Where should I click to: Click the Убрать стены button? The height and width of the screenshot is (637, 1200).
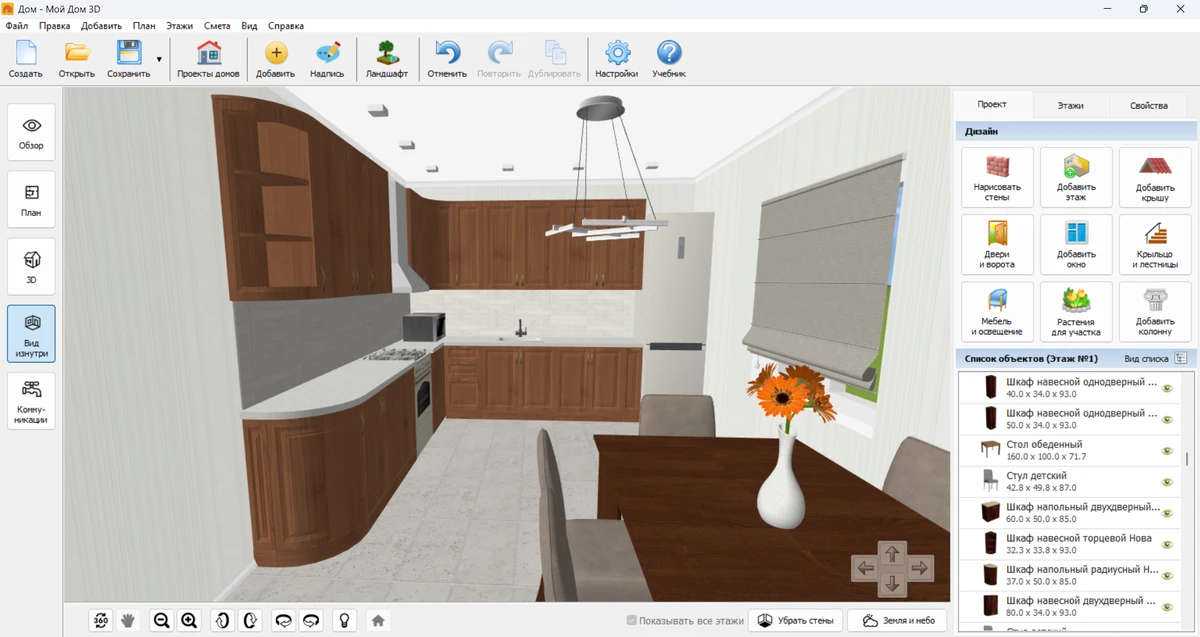796,621
